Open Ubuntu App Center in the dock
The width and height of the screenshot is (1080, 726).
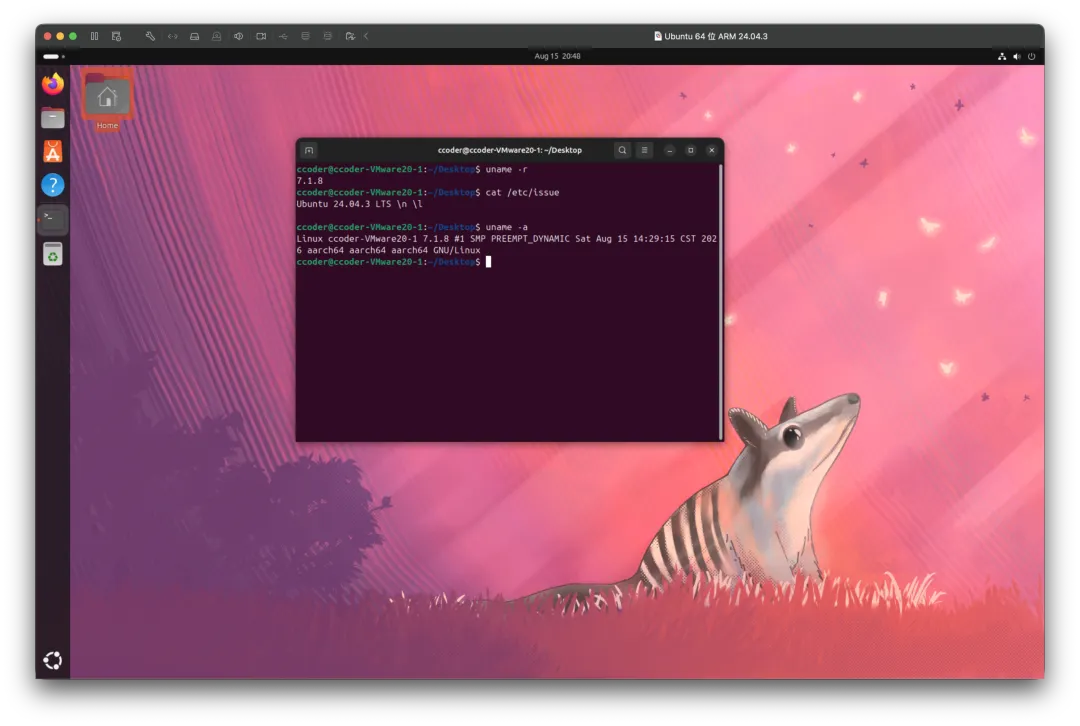[x=53, y=152]
